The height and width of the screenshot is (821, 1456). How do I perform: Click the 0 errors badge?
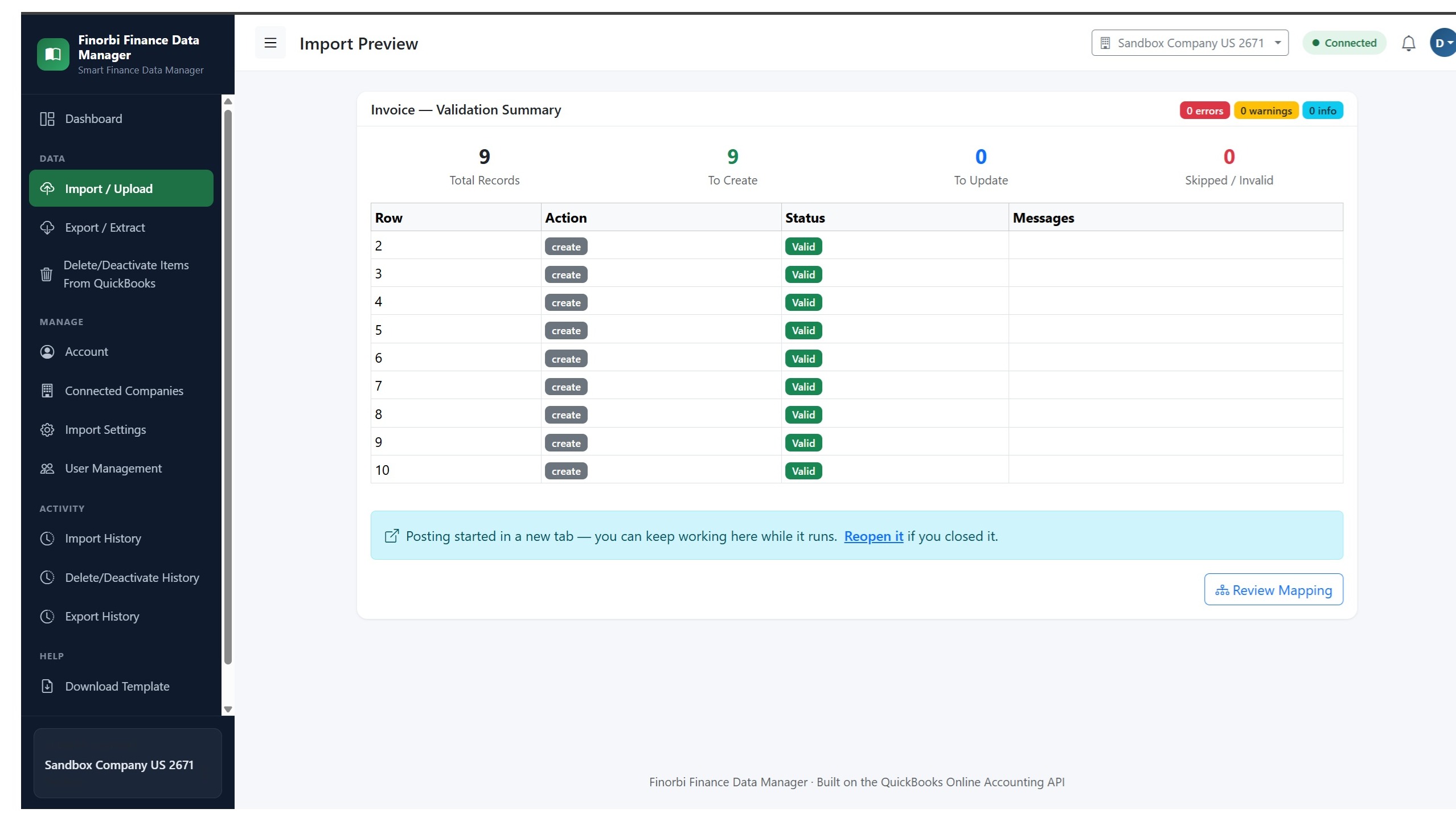tap(1204, 110)
